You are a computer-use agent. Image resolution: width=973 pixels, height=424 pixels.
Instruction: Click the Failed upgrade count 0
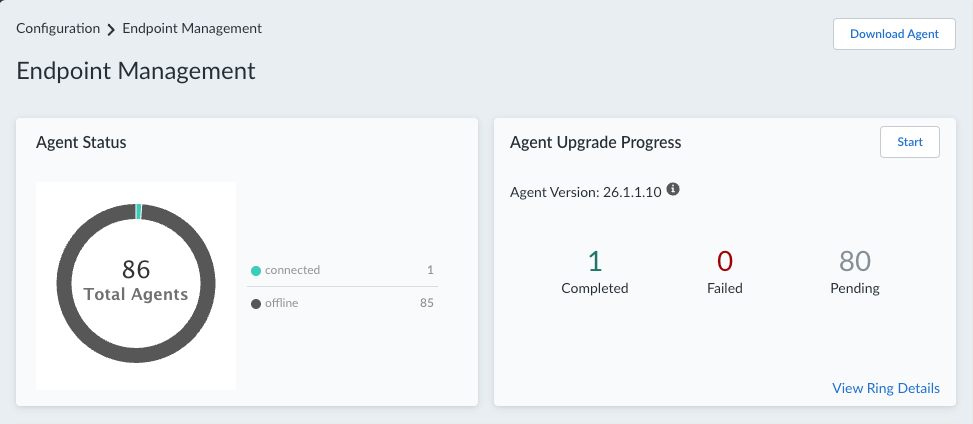(725, 261)
